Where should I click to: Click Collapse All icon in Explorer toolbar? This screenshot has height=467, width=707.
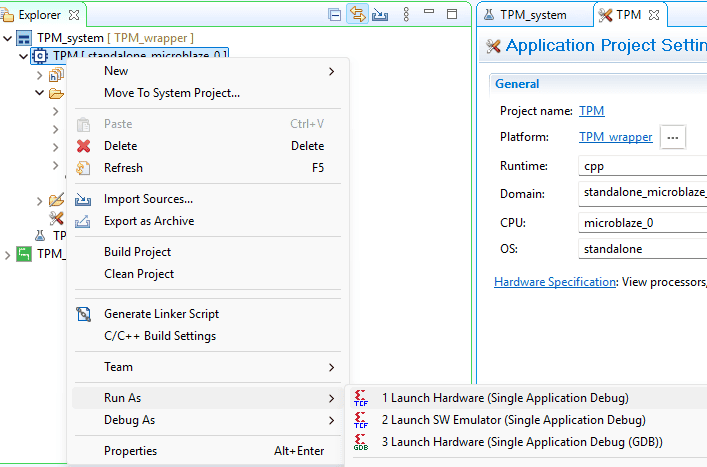[335, 15]
